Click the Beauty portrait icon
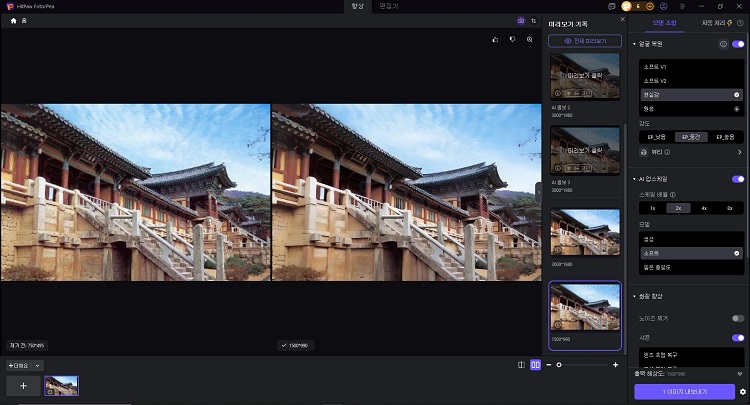Screen dimensions: 750x405 (x=644, y=152)
